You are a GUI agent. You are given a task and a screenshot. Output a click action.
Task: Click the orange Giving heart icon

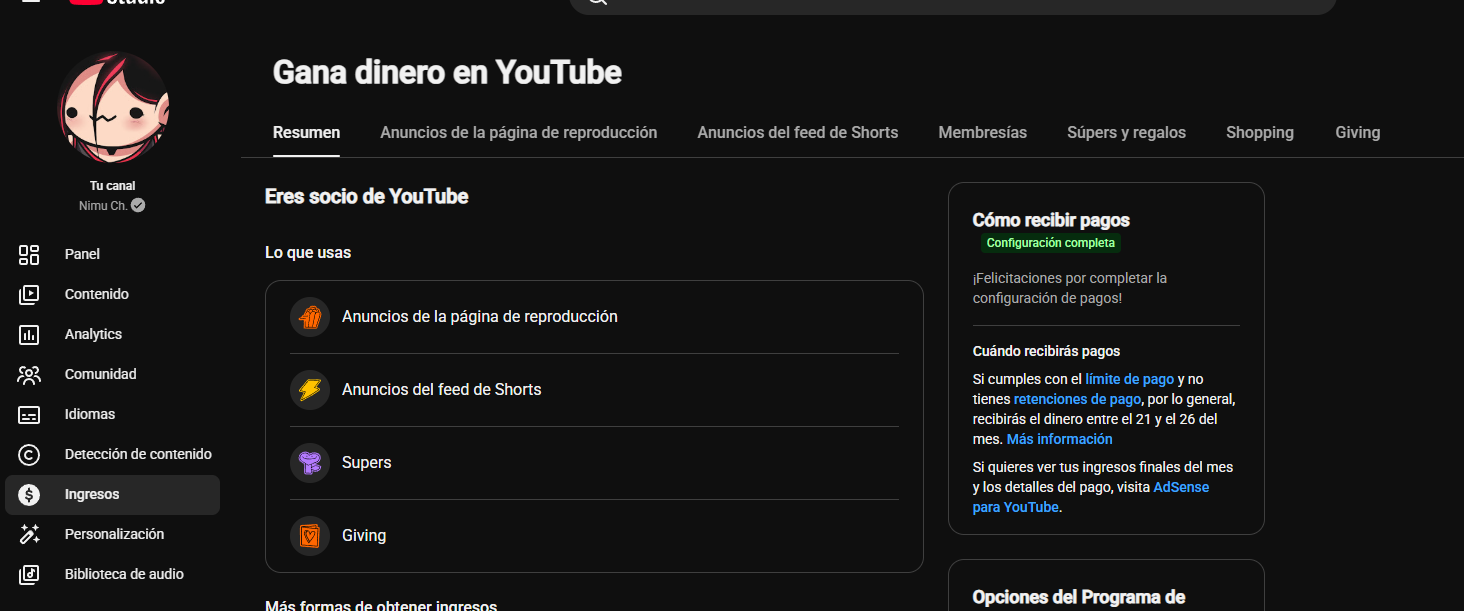tap(310, 536)
